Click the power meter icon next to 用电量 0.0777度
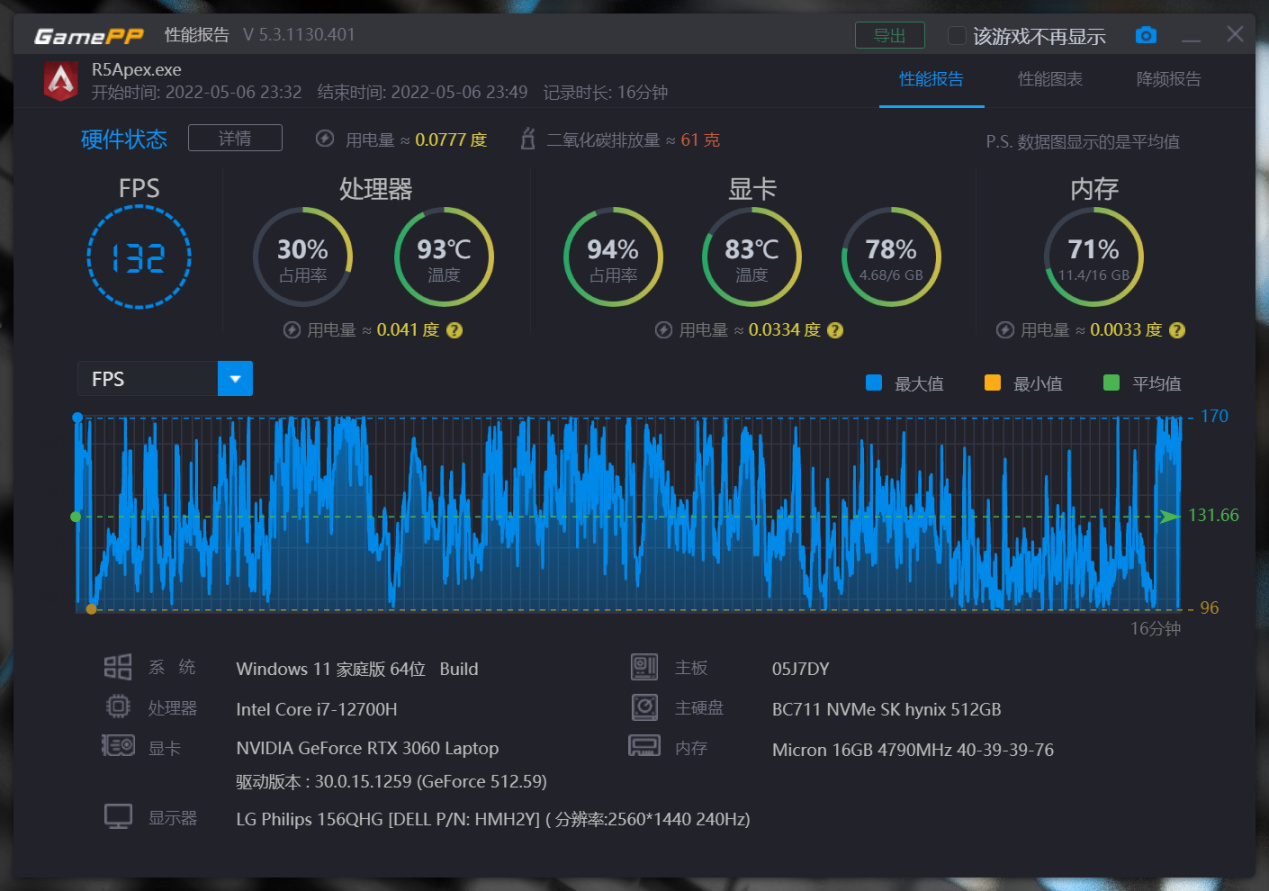Image resolution: width=1269 pixels, height=891 pixels. tap(324, 139)
